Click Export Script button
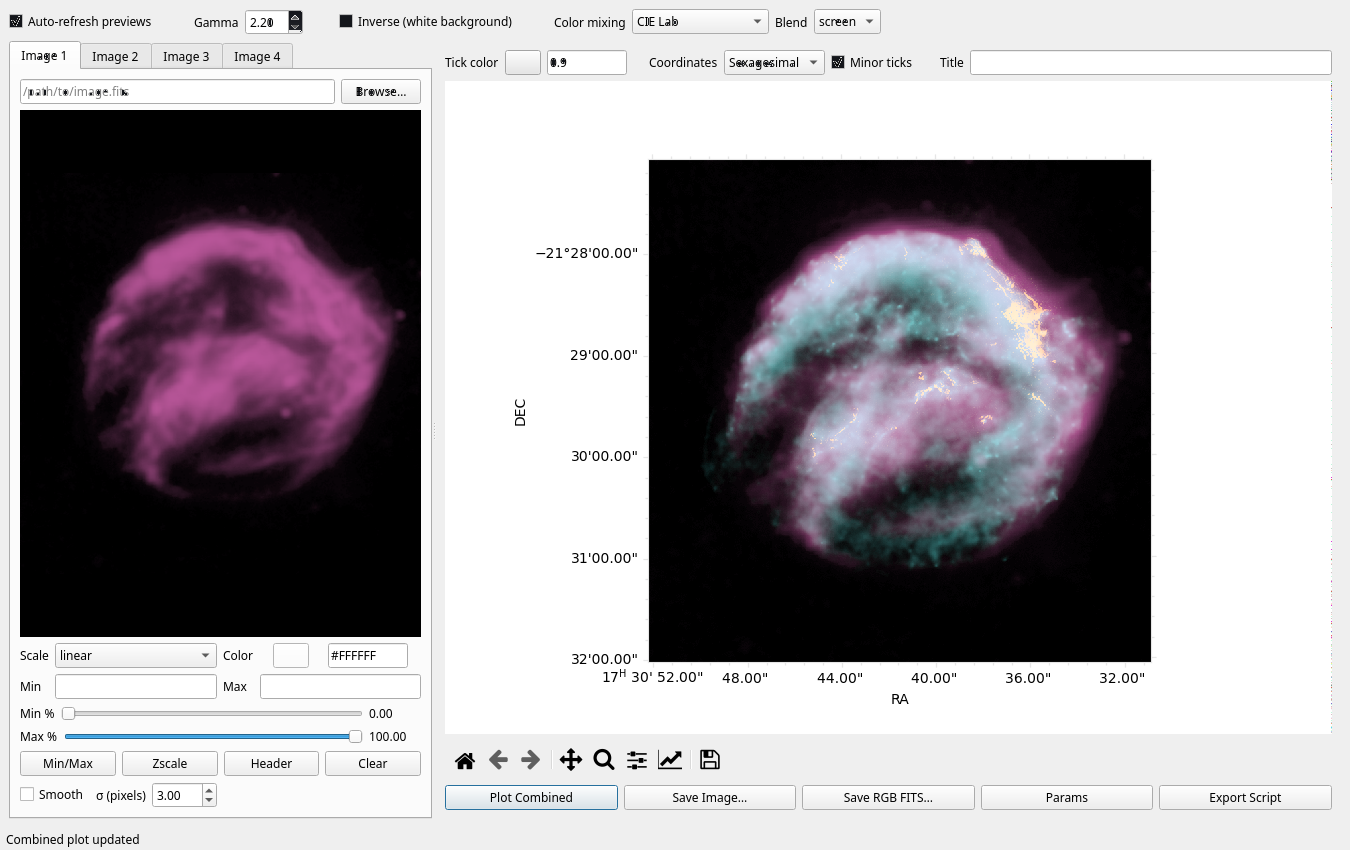1350x850 pixels. (1245, 797)
